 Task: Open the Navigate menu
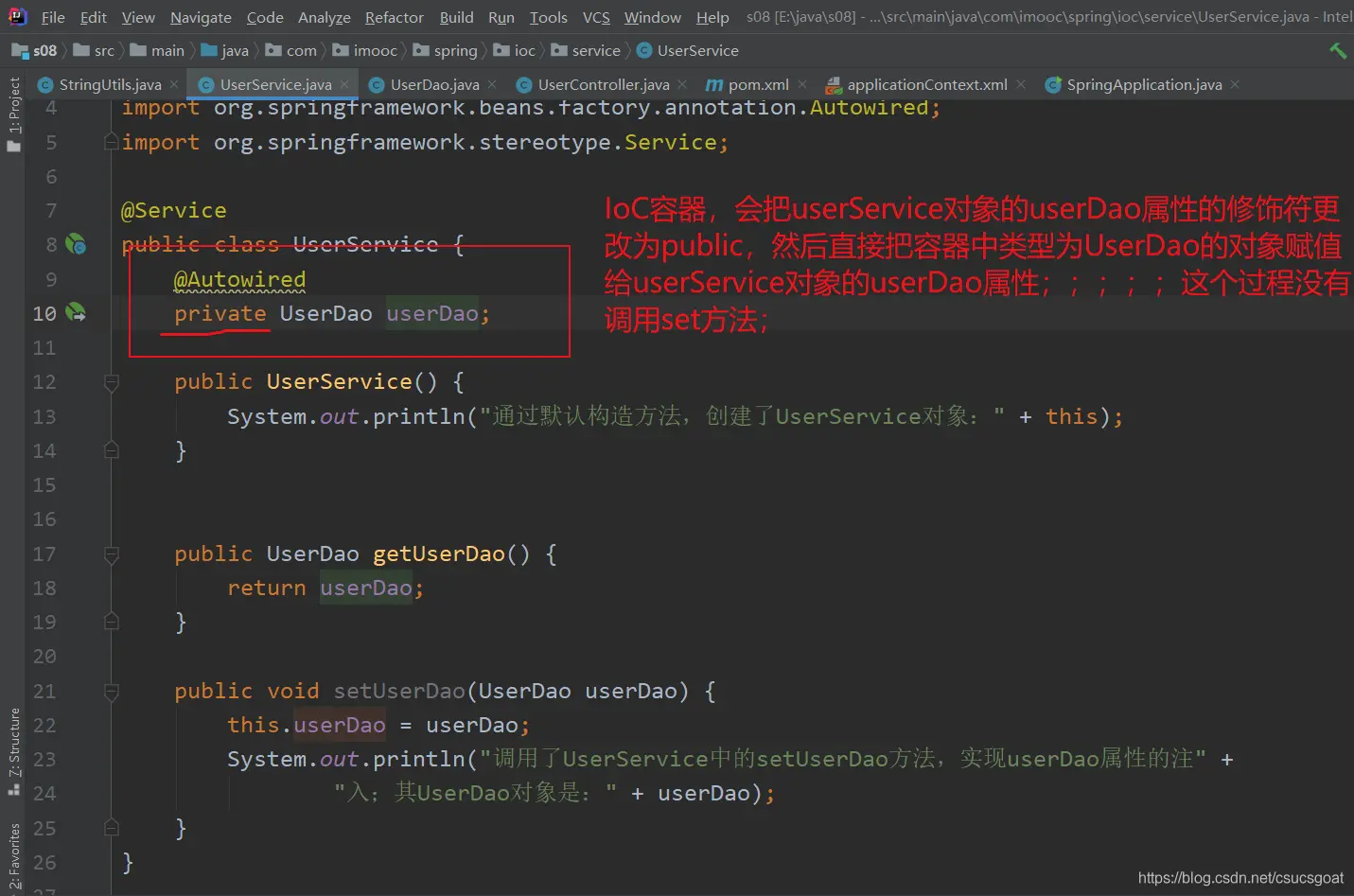point(201,17)
